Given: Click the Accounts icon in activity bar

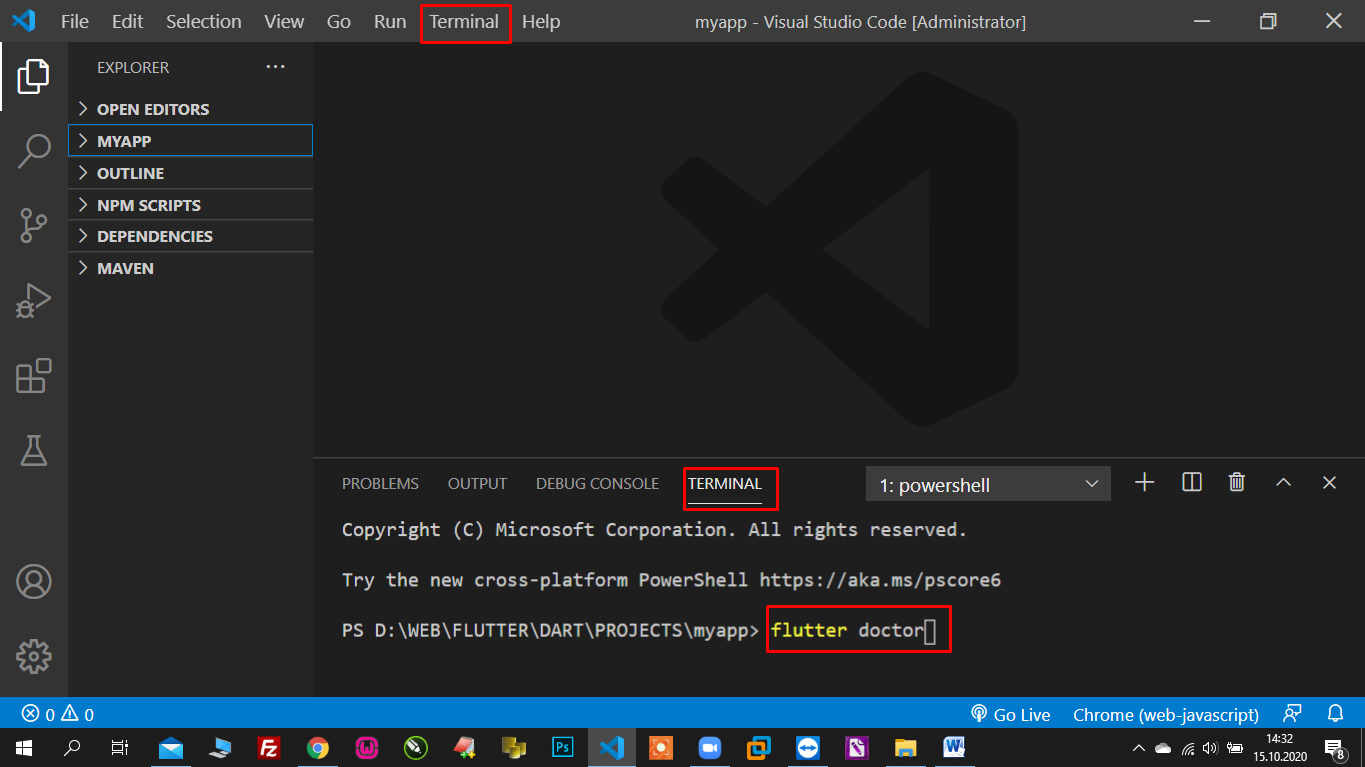Looking at the screenshot, I should pos(34,581).
